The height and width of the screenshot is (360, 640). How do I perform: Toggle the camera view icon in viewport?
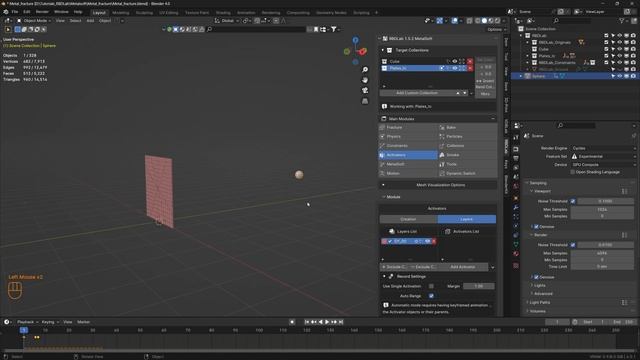pos(365,90)
